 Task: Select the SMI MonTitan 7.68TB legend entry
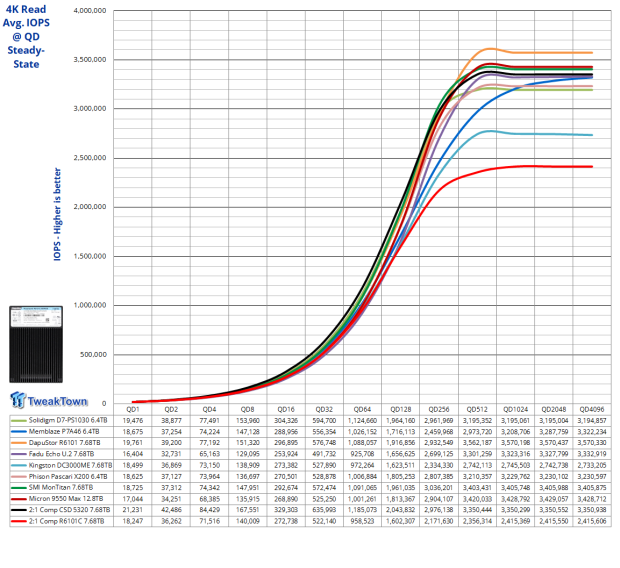coord(60,484)
